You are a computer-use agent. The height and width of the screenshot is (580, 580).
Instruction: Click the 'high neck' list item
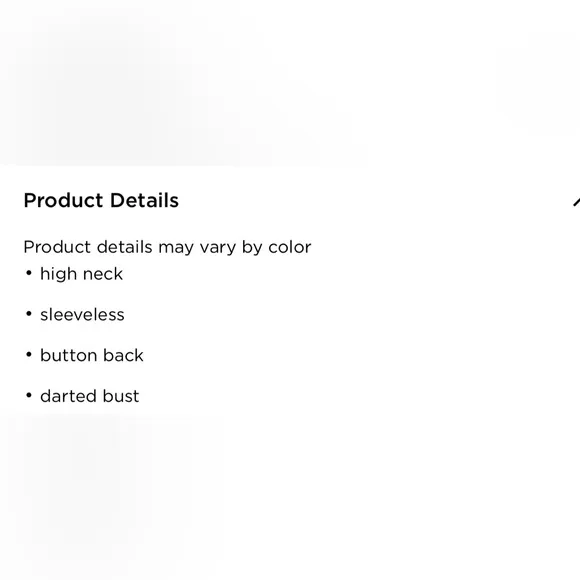(x=81, y=274)
